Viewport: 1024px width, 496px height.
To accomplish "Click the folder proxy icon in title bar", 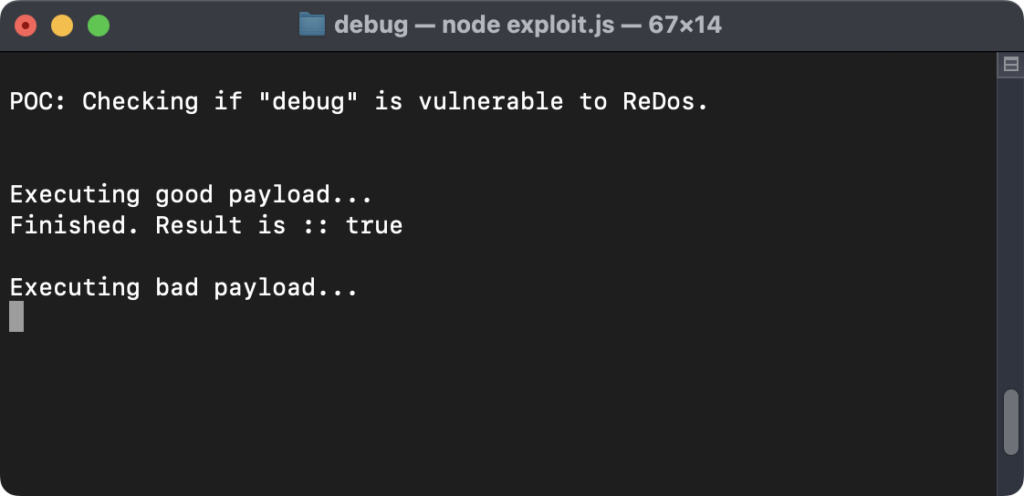I will coord(312,25).
